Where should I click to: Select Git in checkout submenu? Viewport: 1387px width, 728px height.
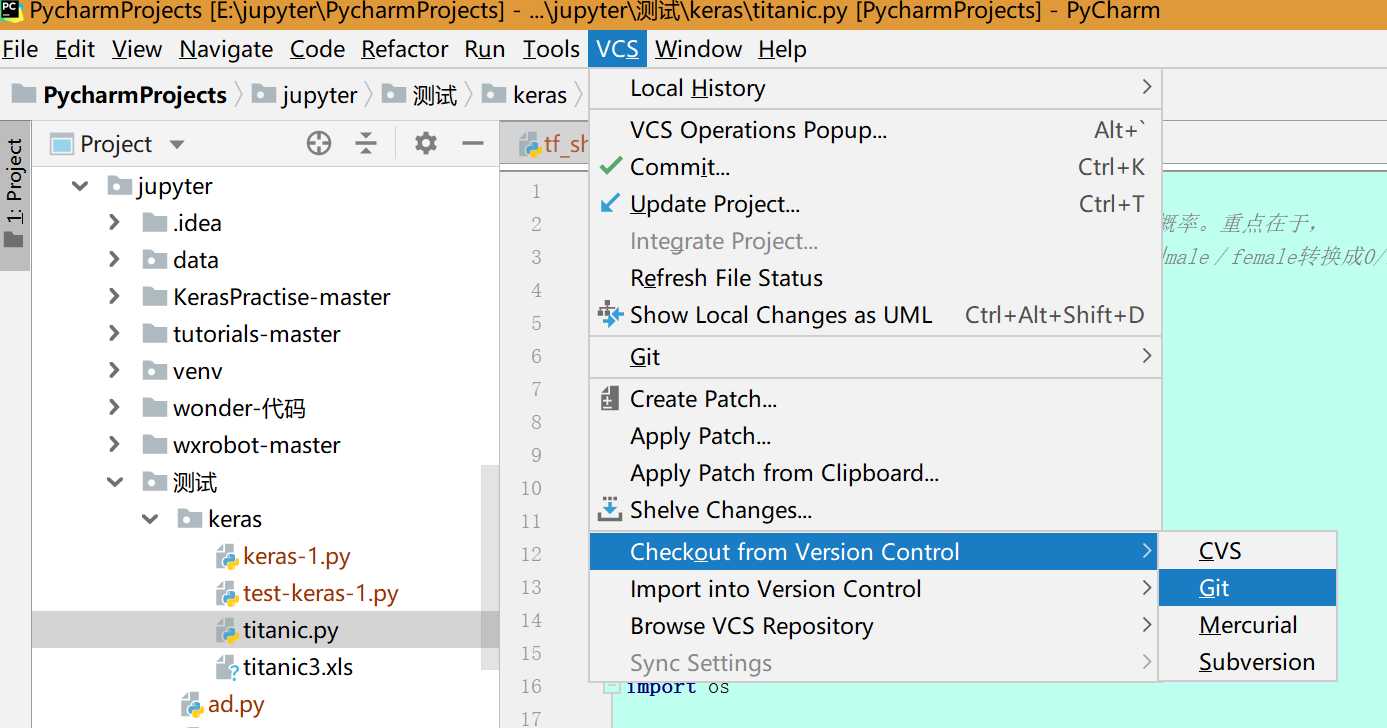(x=1247, y=588)
